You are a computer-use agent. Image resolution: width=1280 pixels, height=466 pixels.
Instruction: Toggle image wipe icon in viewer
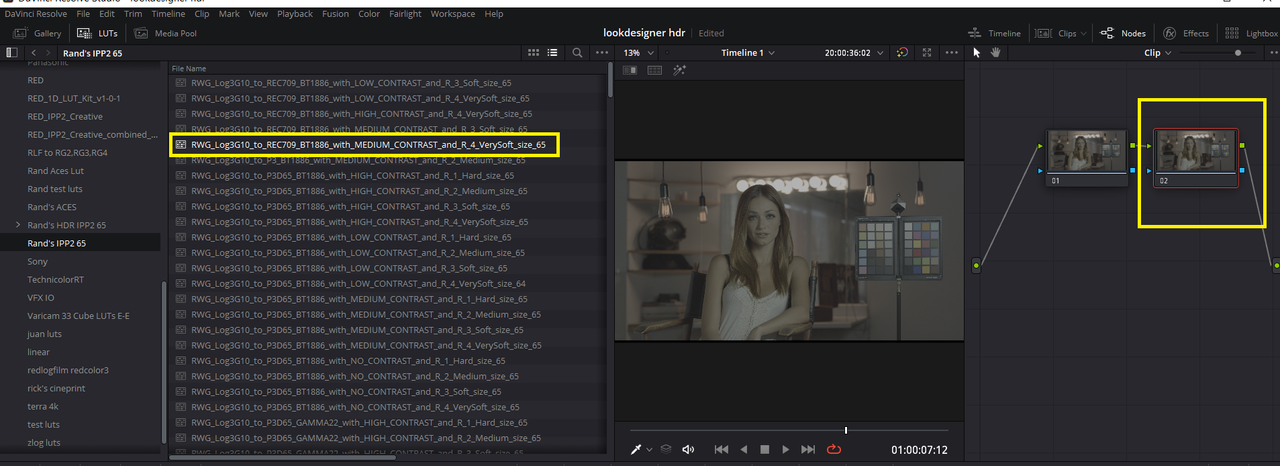point(630,70)
